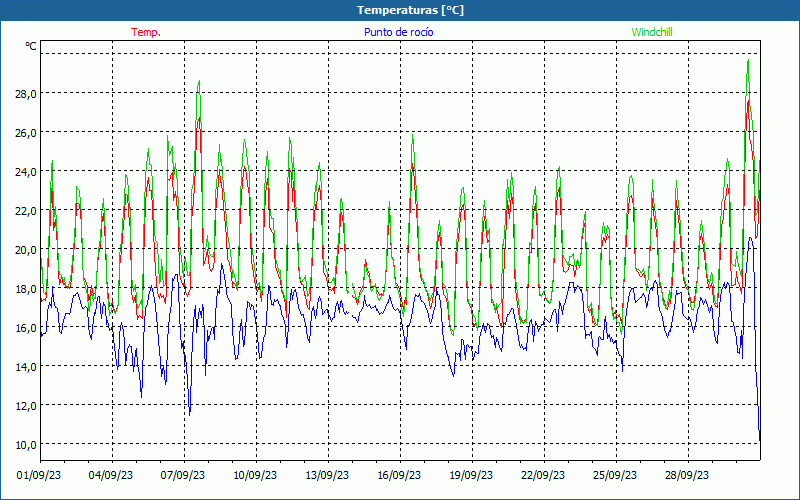The width and height of the screenshot is (800, 500).
Task: Click the 10/09/23 date label
Action: [255, 475]
